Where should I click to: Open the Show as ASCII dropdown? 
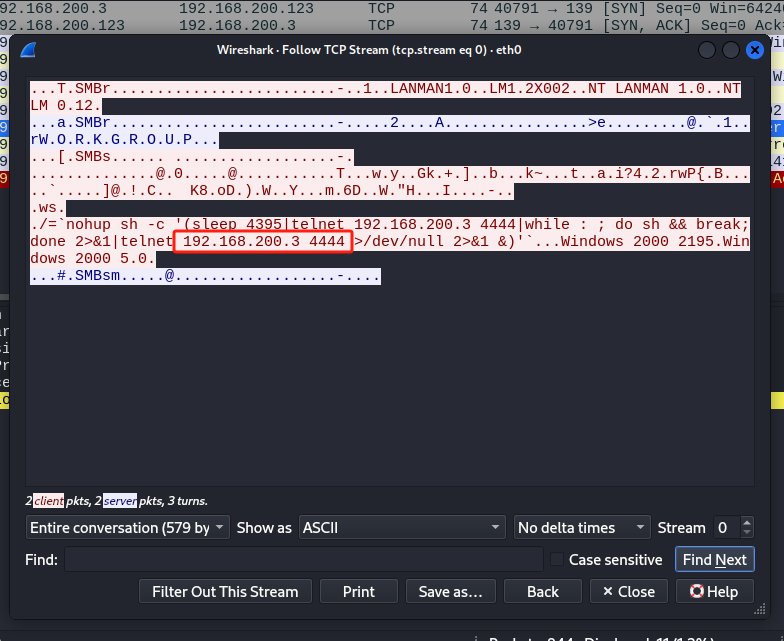click(x=402, y=528)
